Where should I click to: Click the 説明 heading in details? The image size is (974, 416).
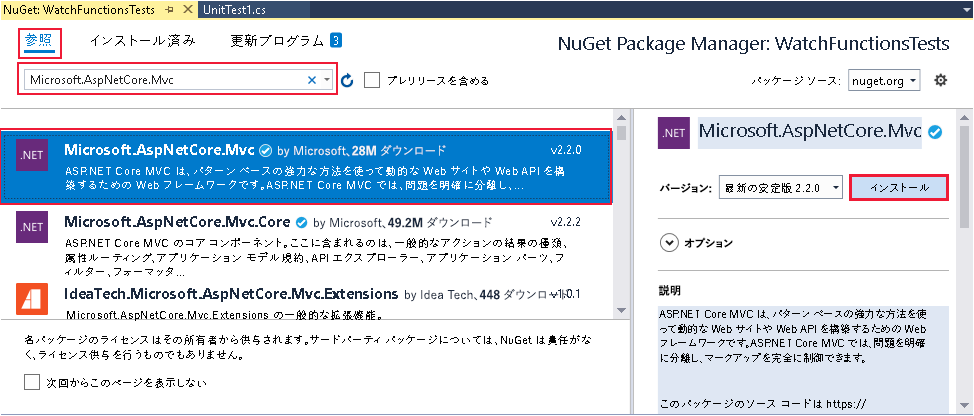pos(670,290)
